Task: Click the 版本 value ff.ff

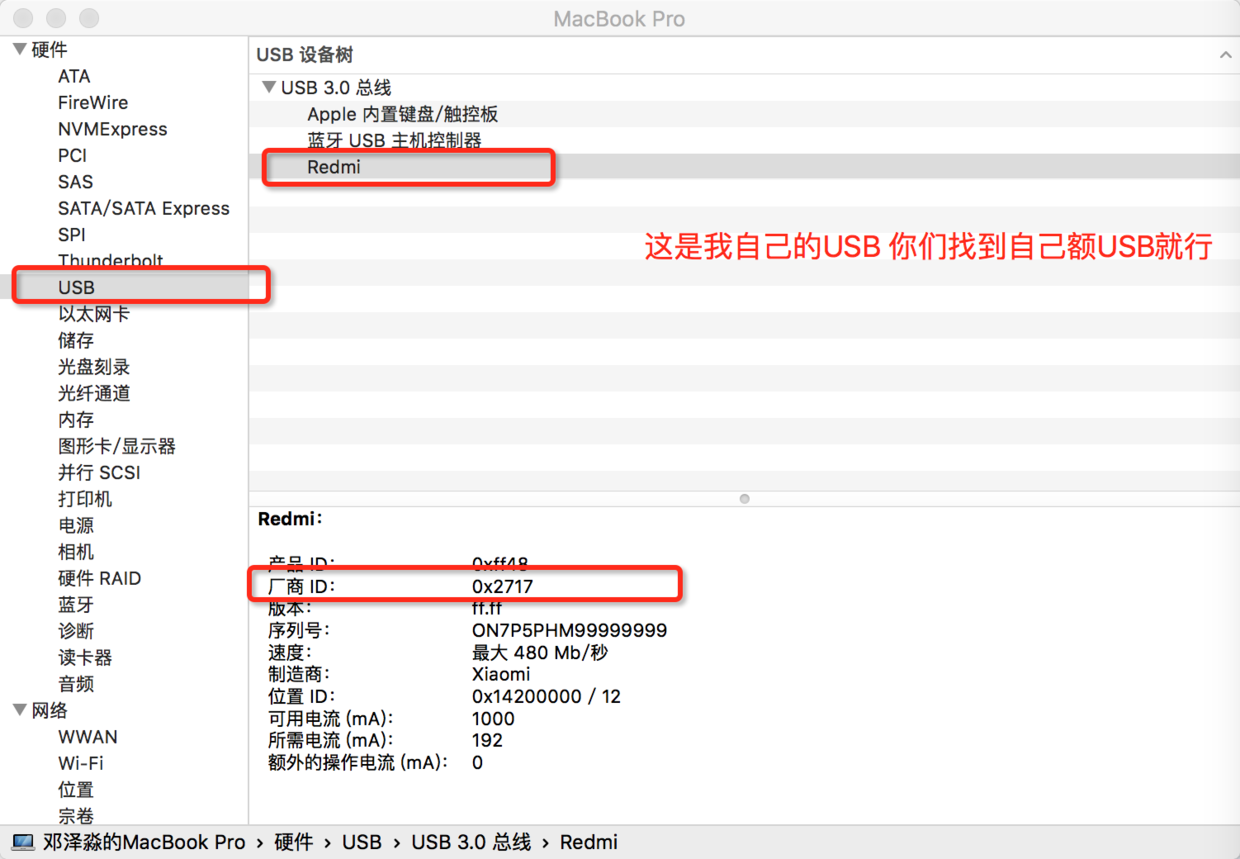Action: (x=487, y=608)
